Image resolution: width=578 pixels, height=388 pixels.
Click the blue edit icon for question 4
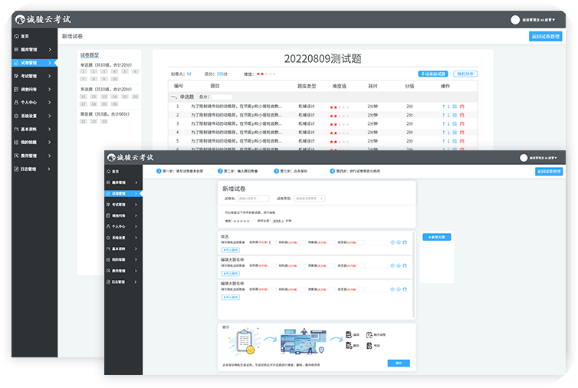tap(455, 132)
